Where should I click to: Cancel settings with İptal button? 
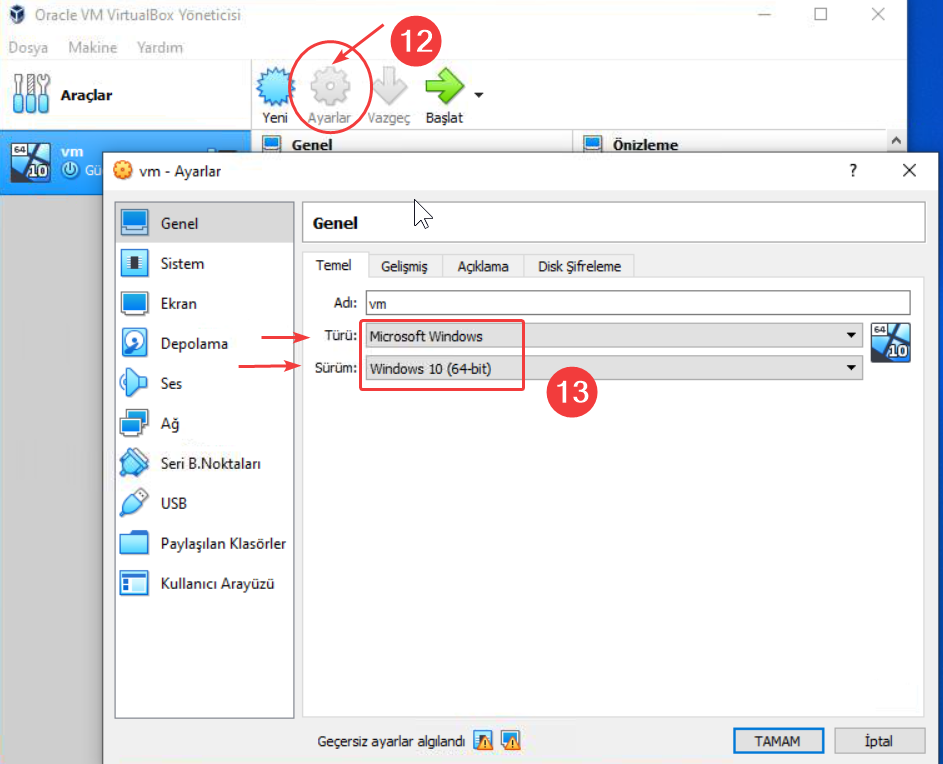tap(879, 741)
